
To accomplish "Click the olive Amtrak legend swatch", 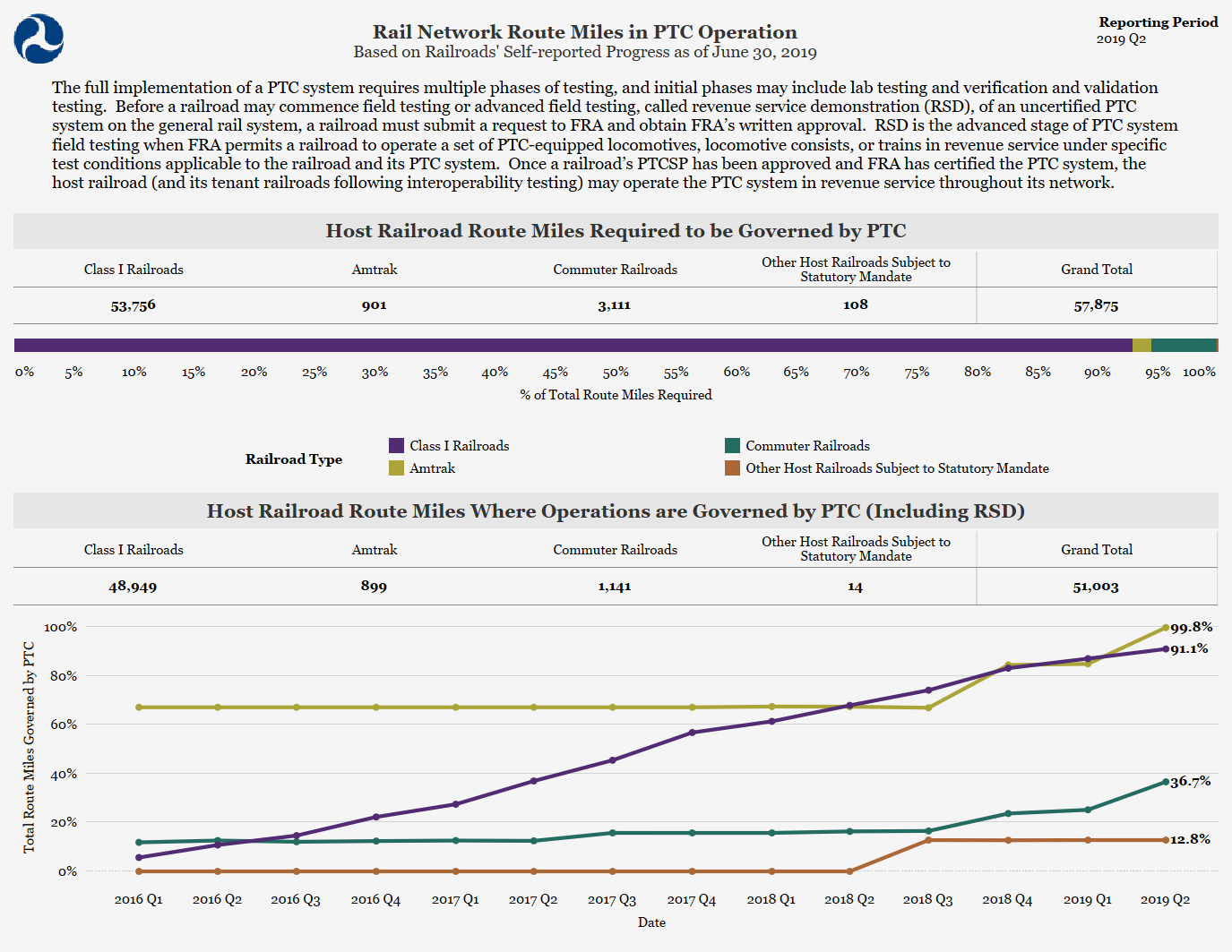I will [x=396, y=467].
